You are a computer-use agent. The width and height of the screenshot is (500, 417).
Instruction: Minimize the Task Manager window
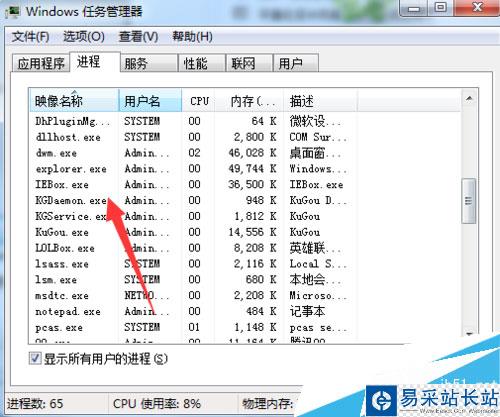tap(413, 8)
